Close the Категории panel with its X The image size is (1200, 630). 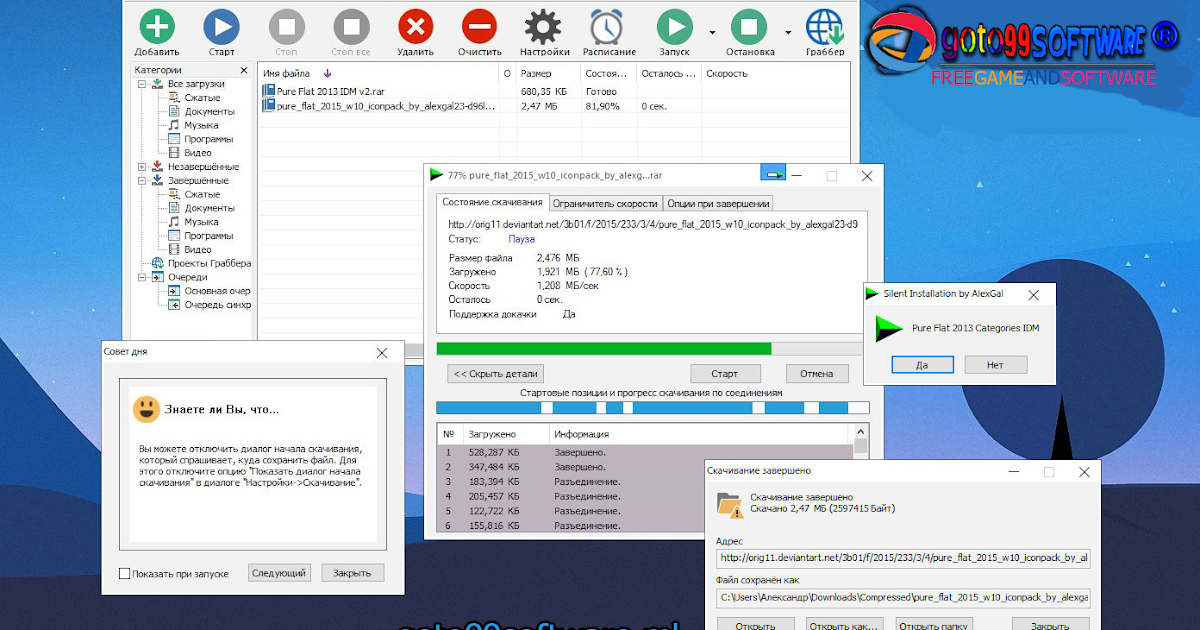click(x=243, y=70)
